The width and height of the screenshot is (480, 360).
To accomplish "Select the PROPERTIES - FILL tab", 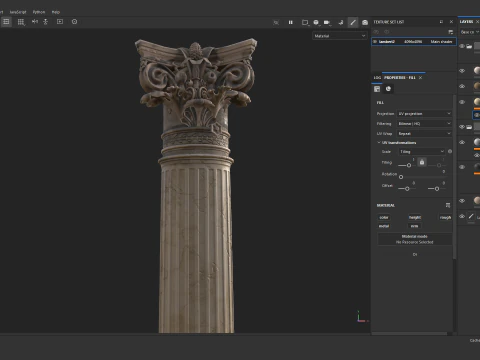I will click(400, 78).
